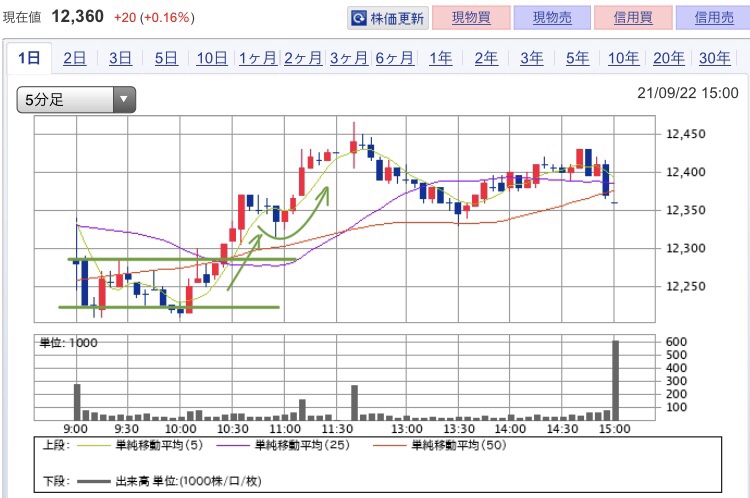Open the 5分足 interval dropdown
Image resolution: width=750 pixels, height=498 pixels.
click(76, 100)
